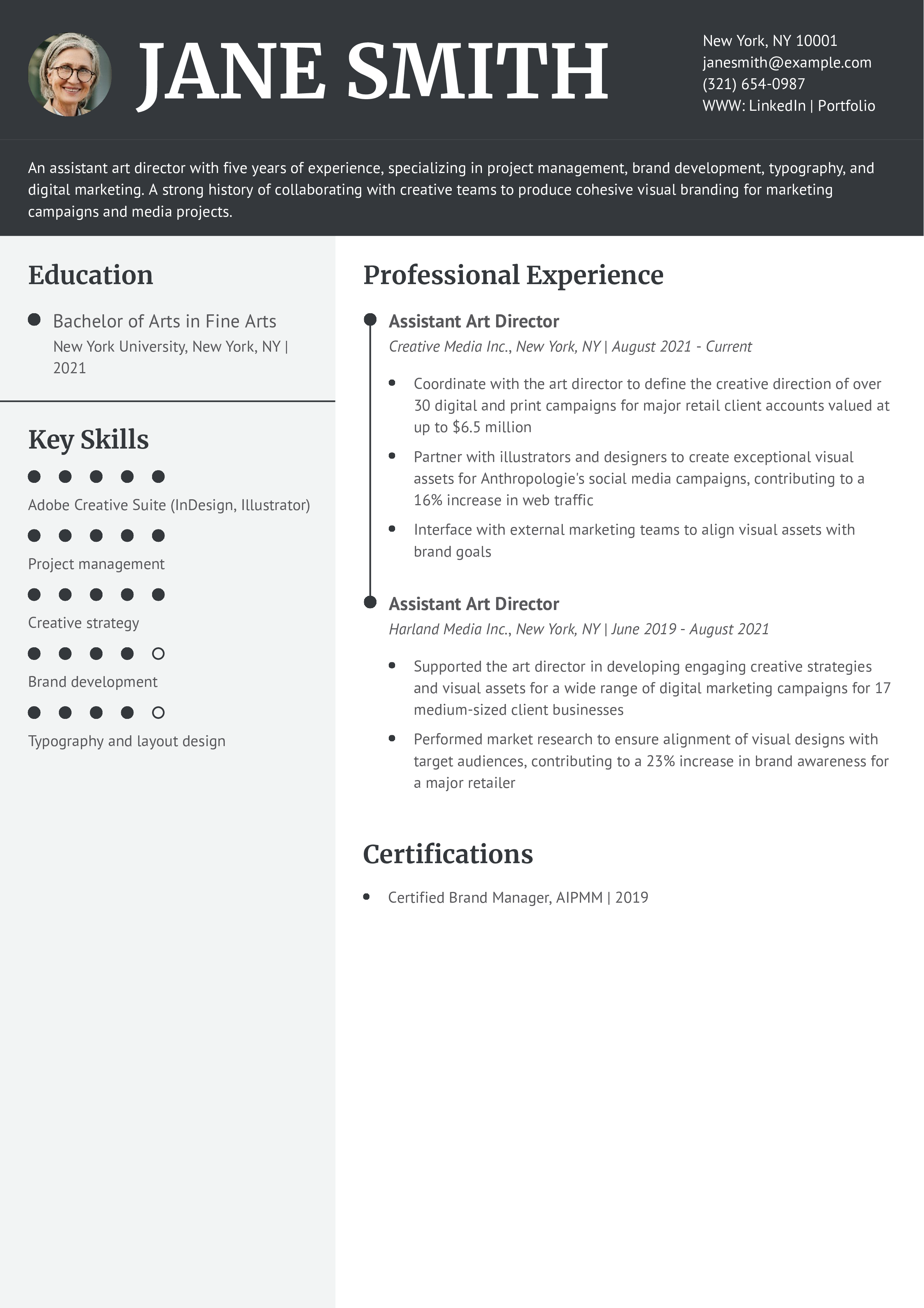924x1308 pixels.
Task: Click the JANE SMITH name title
Action: (373, 73)
